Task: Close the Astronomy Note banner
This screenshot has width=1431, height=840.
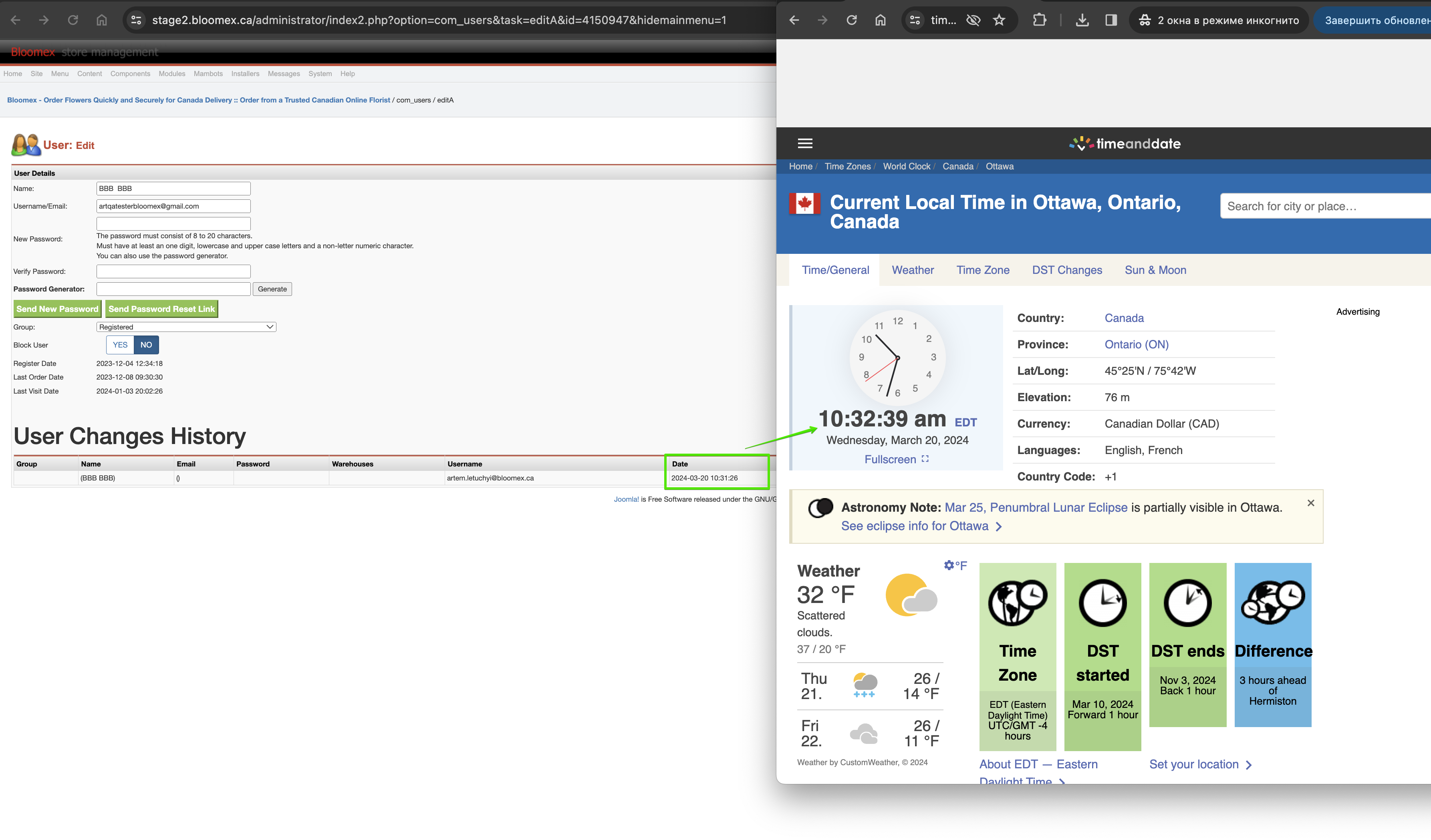Action: 1310,503
